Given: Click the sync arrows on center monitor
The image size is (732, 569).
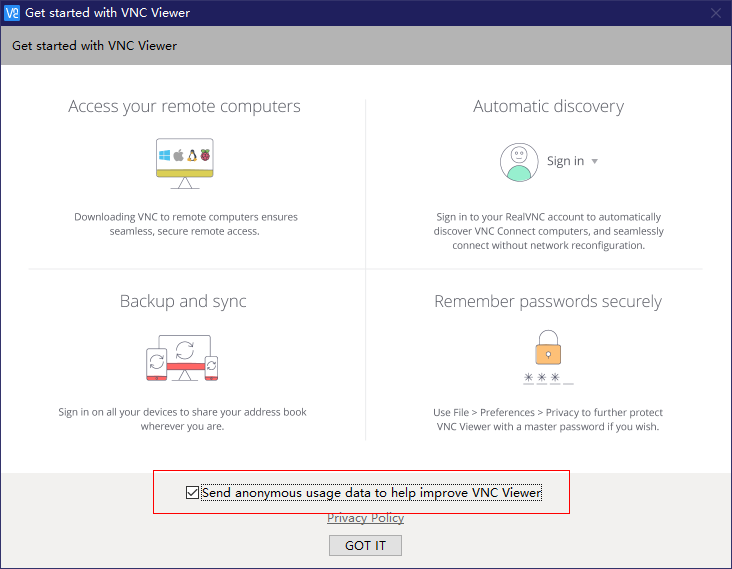Looking at the screenshot, I should click(x=184, y=349).
